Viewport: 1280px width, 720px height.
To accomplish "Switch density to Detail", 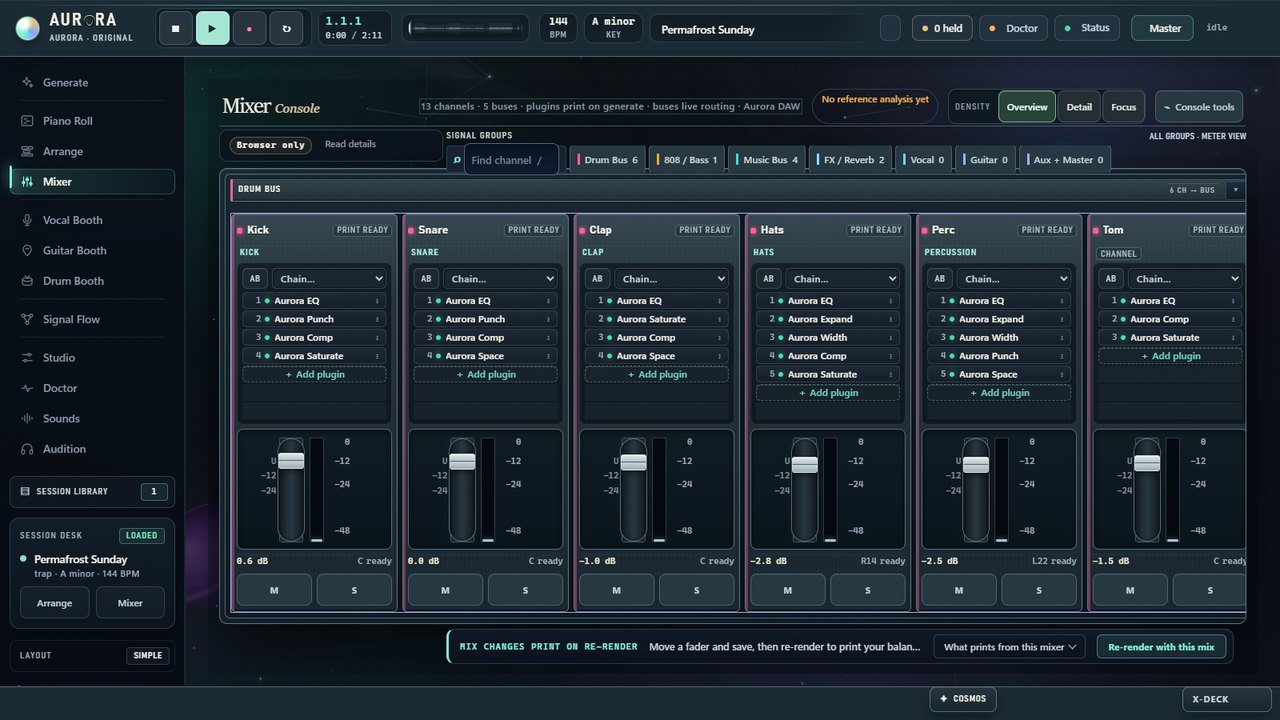I will pos(1079,107).
